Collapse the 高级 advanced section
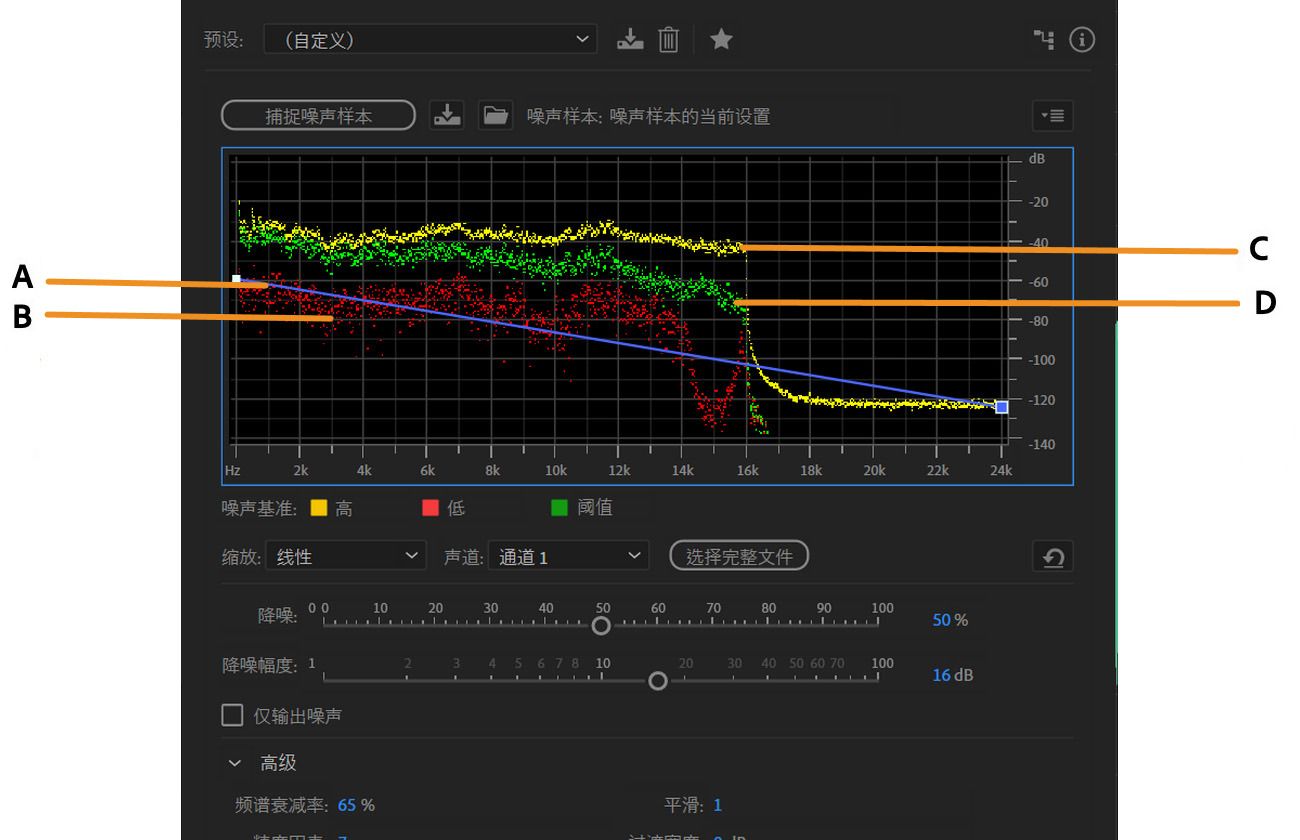 pos(235,762)
